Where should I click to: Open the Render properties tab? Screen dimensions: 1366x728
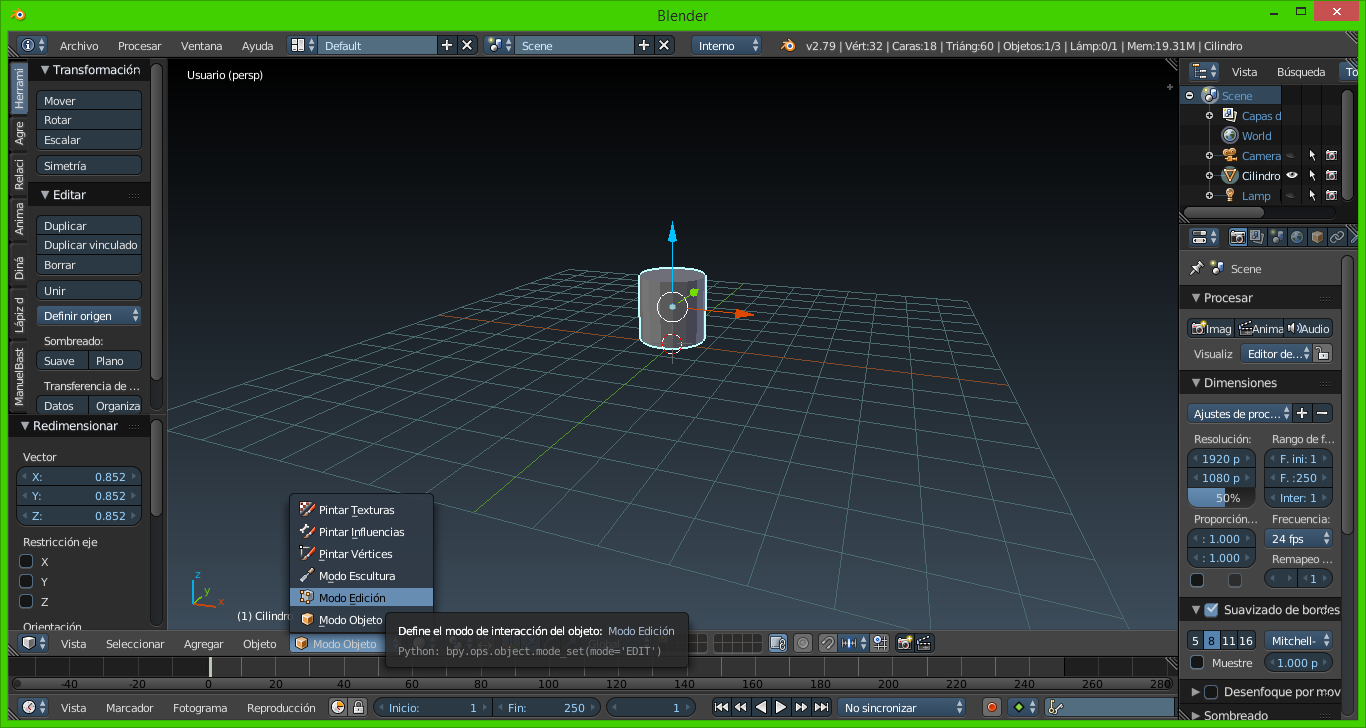(x=1238, y=237)
